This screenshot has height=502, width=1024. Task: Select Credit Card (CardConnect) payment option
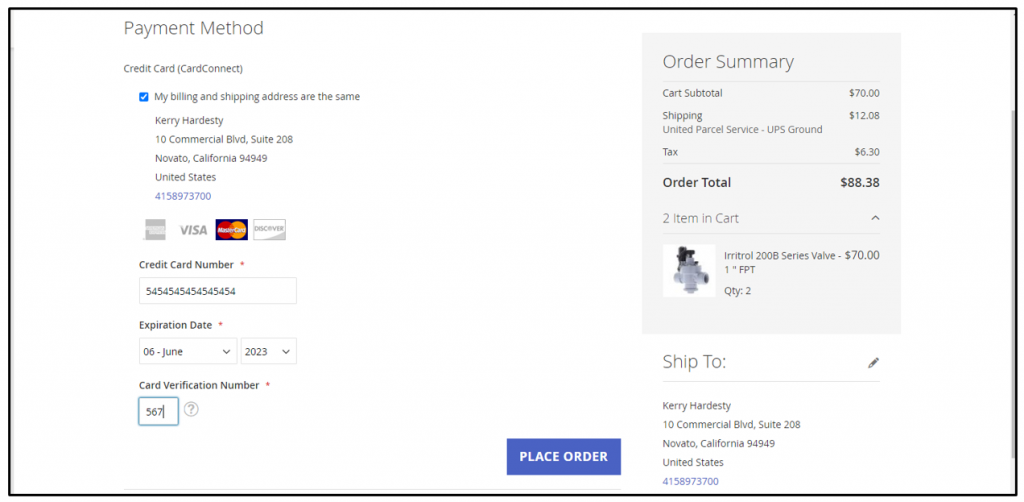click(x=183, y=68)
